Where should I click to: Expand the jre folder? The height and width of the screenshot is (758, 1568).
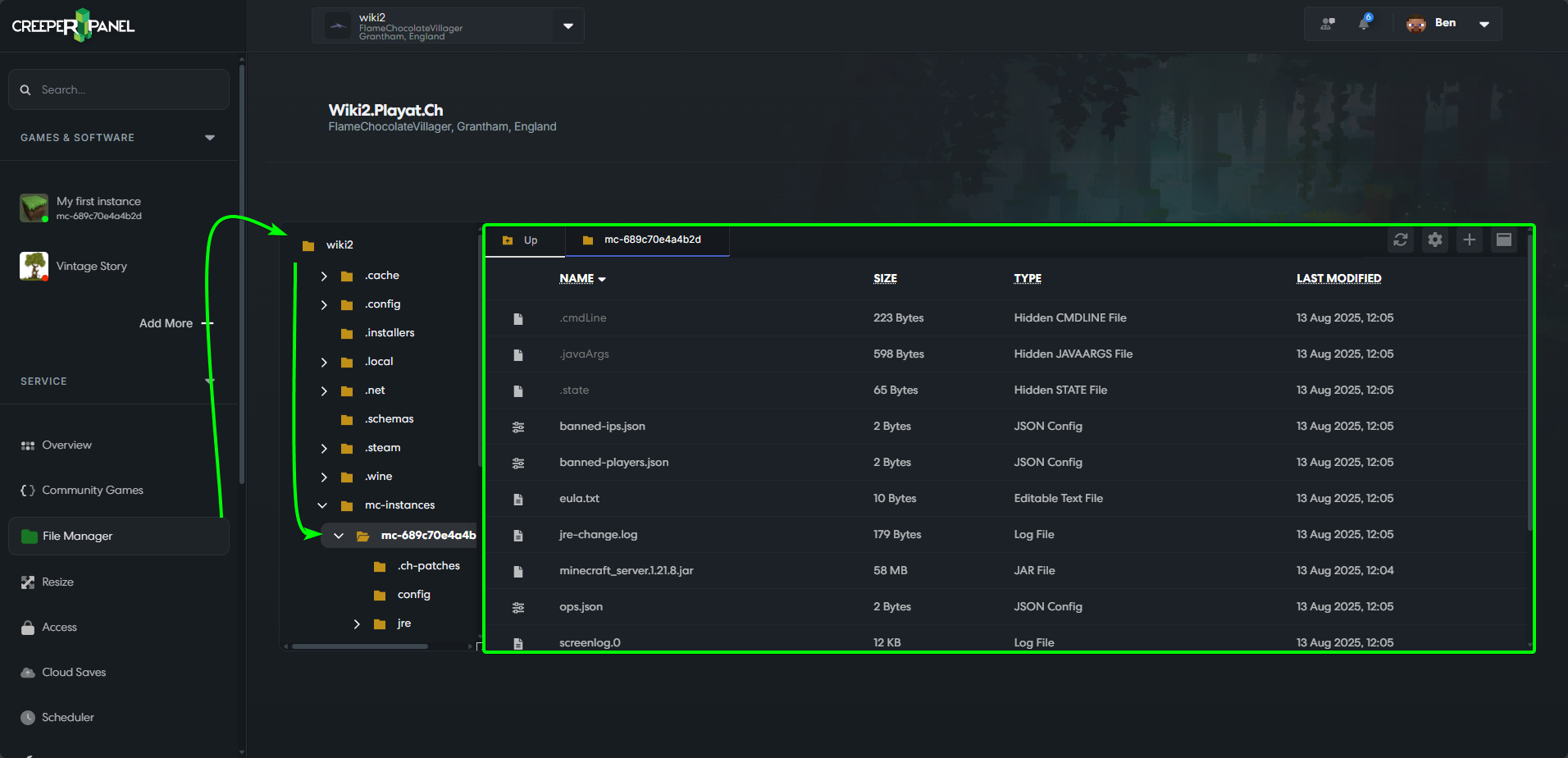[357, 624]
